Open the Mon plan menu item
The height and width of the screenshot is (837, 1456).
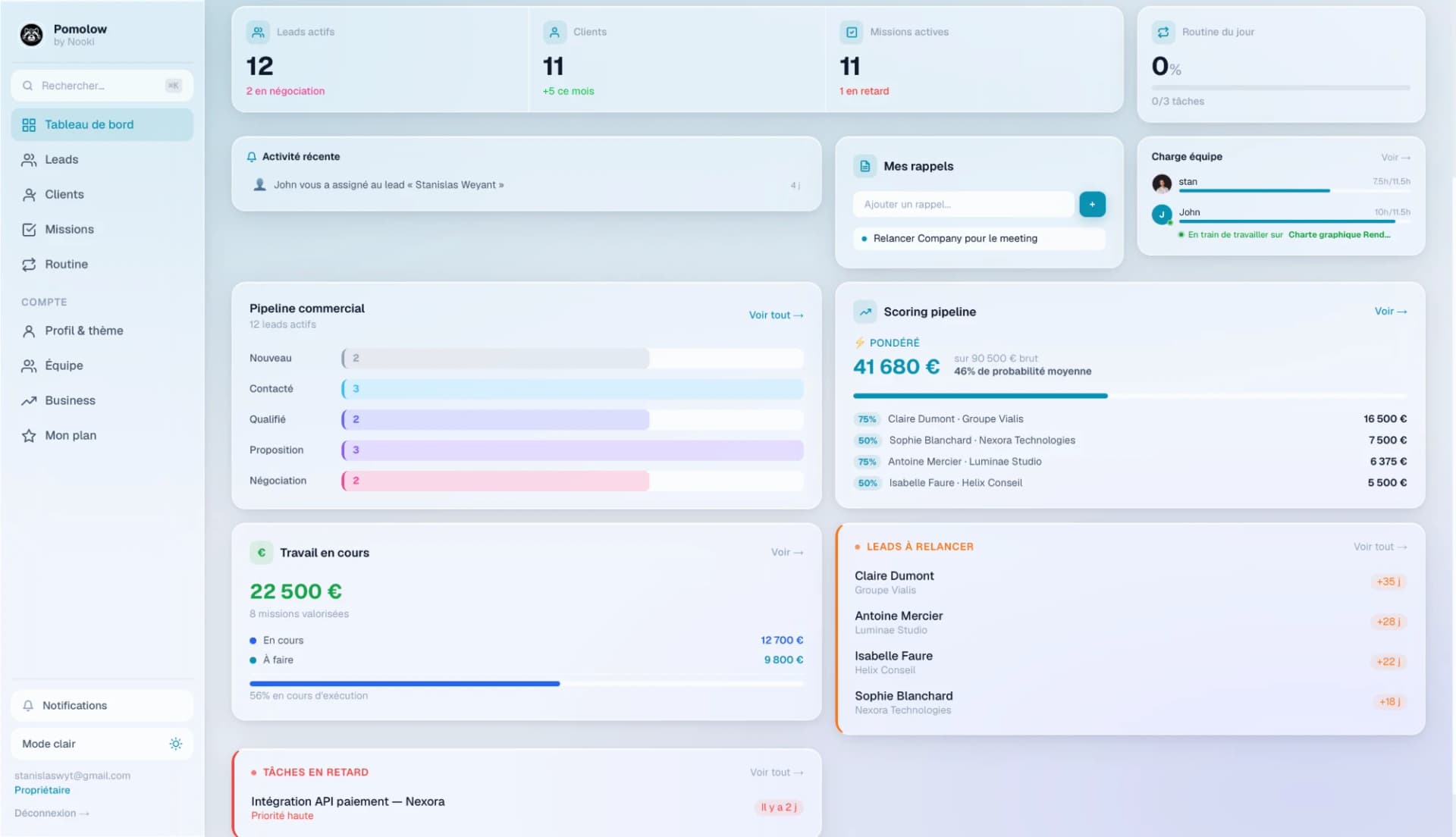click(102, 436)
